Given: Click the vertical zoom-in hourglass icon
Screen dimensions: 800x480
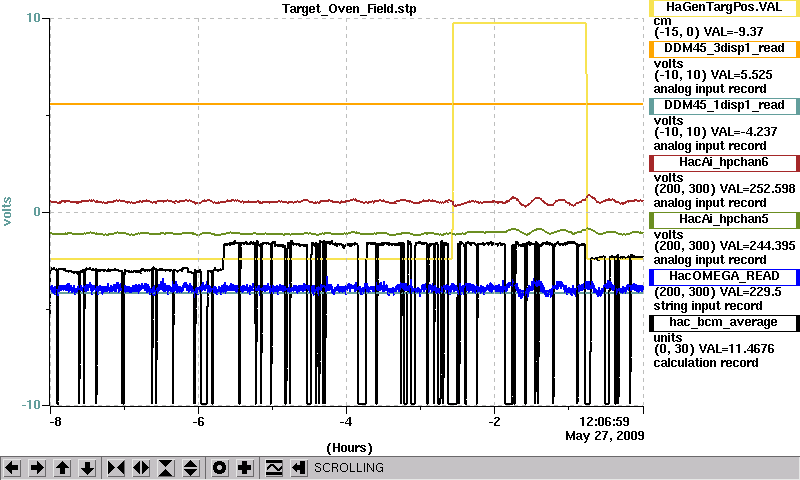Looking at the screenshot, I should click(x=166, y=468).
